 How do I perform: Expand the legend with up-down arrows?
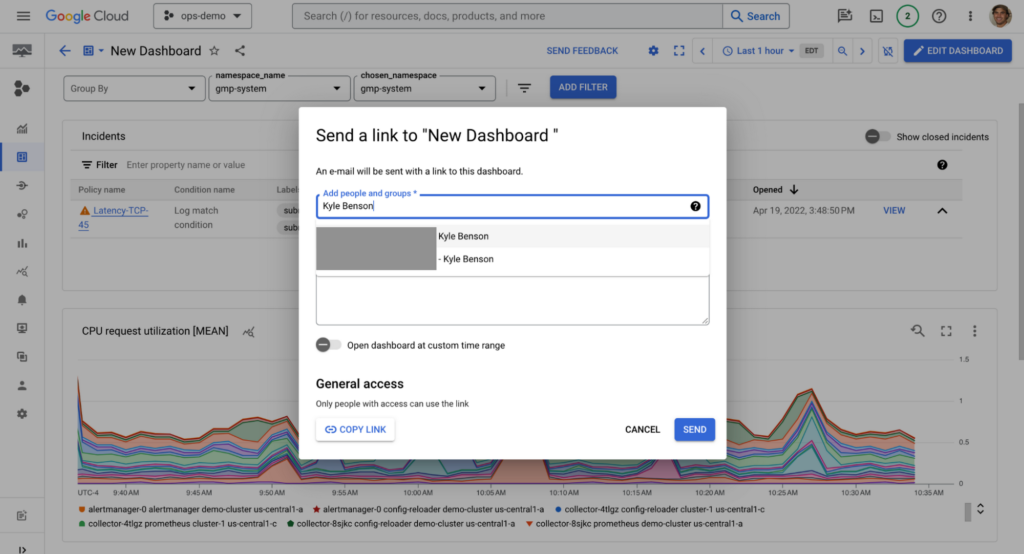980,509
